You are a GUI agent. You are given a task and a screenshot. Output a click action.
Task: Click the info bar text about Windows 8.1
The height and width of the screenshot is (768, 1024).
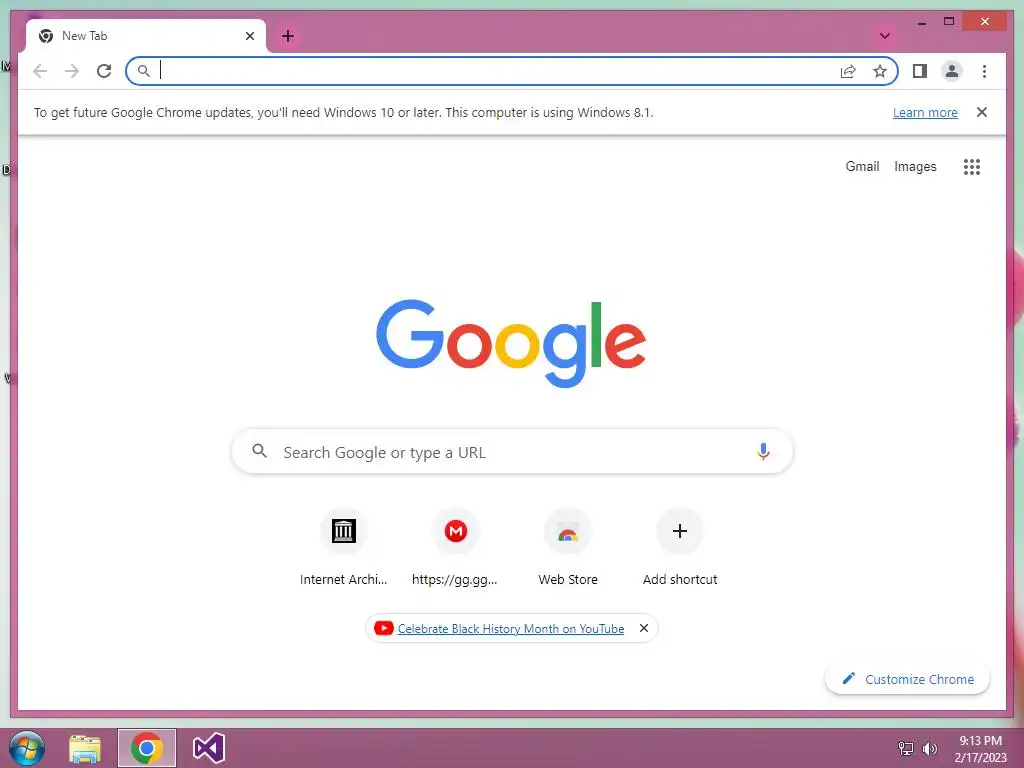tap(344, 112)
